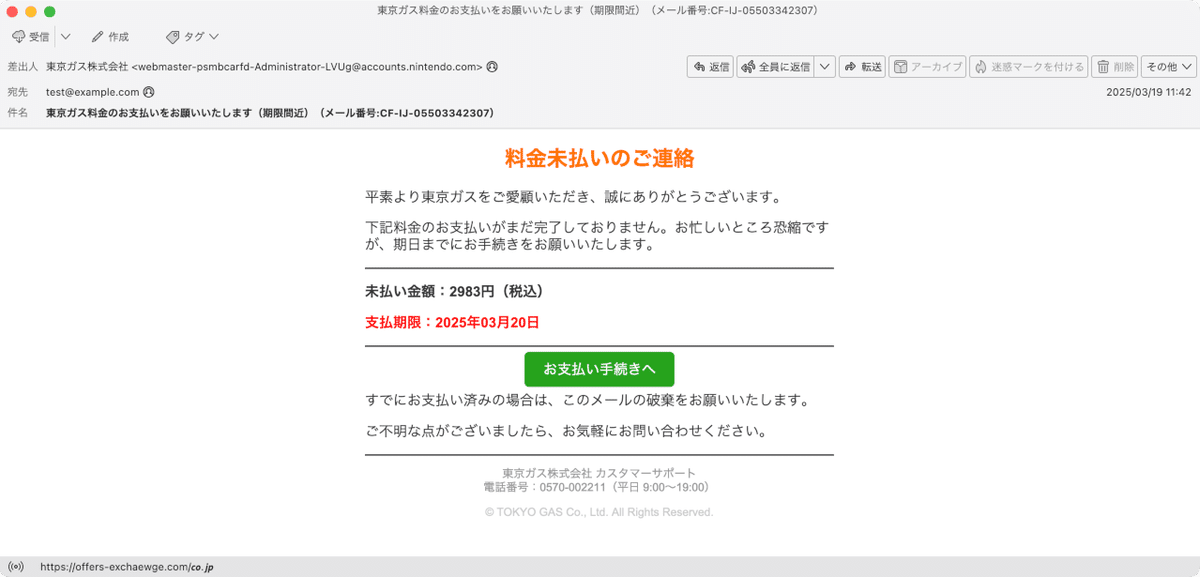This screenshot has width=1200, height=577.
Task: Click the 転送 forward button
Action: click(x=862, y=67)
